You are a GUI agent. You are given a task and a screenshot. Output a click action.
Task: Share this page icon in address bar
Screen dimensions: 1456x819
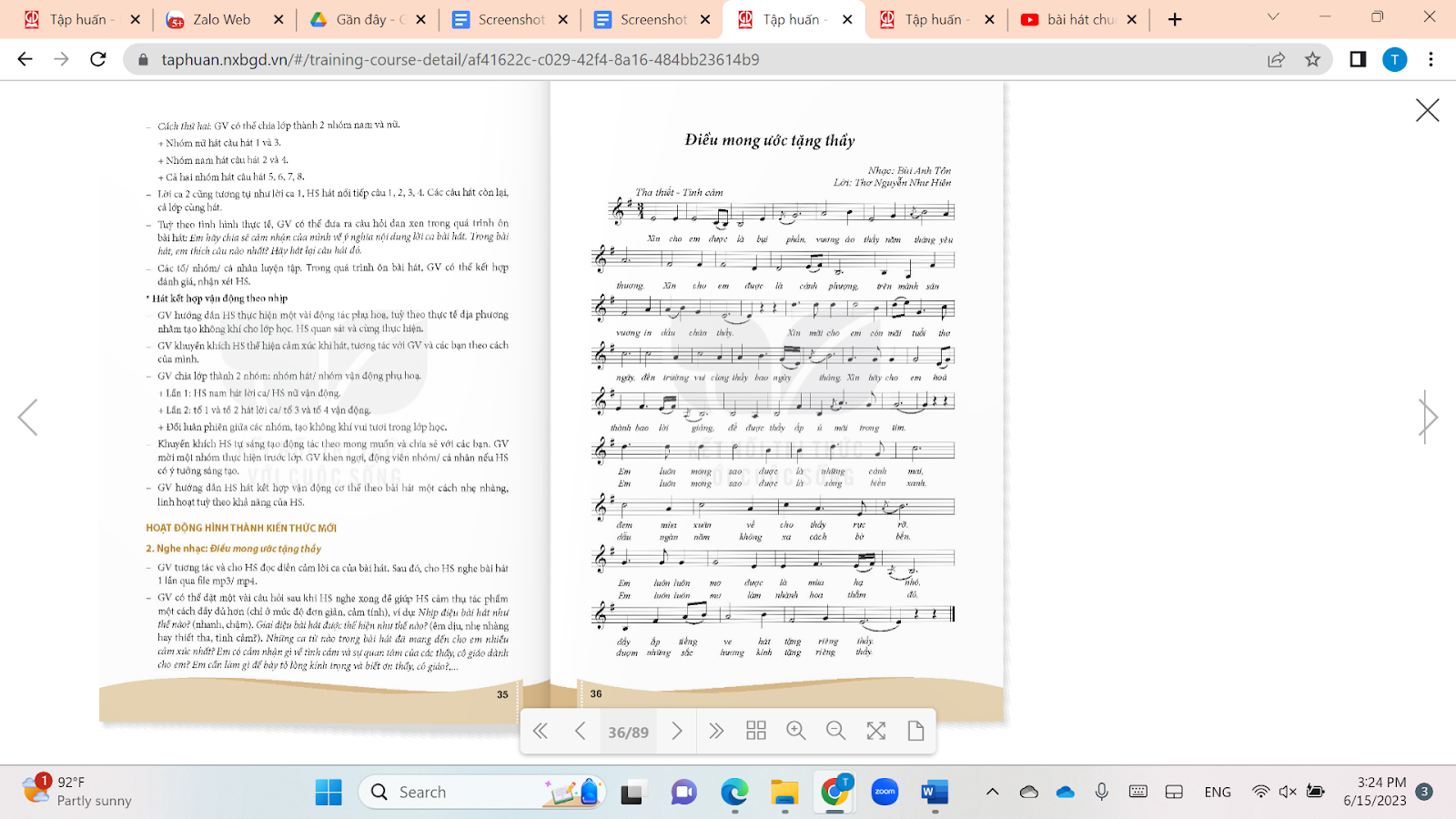click(1276, 59)
